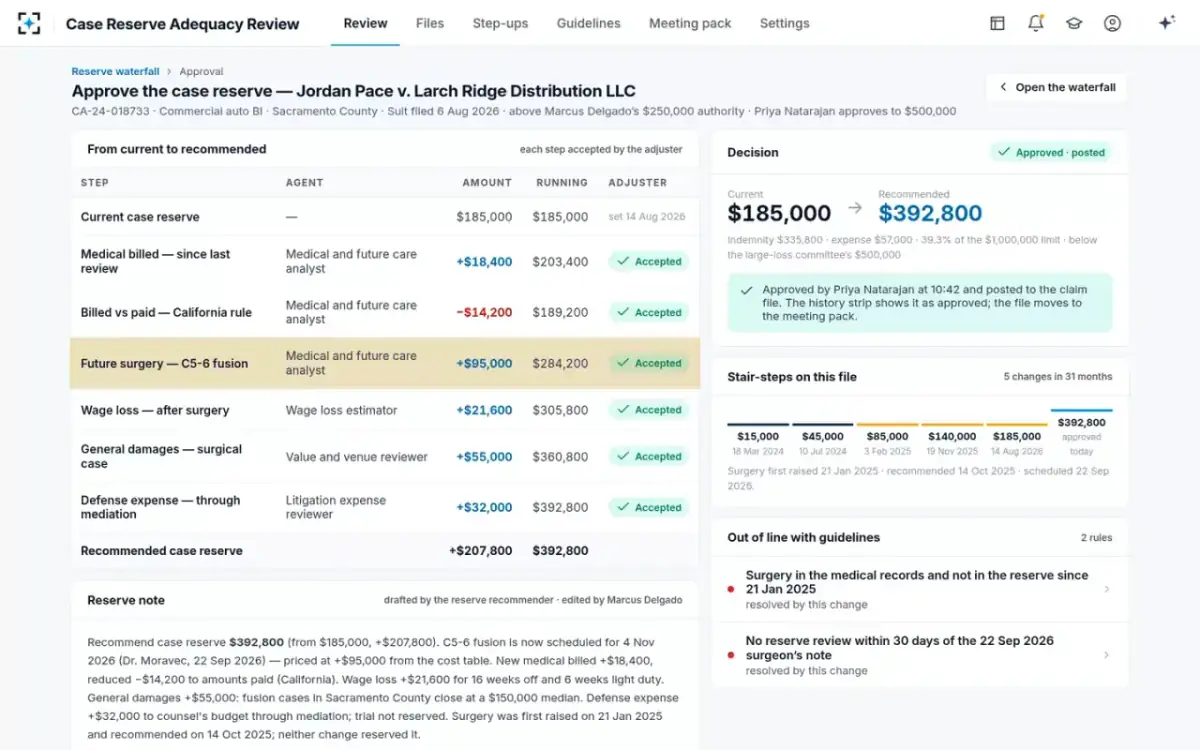Viewport: 1200px width, 750px height.
Task: Click the 5 changes in 31 months label
Action: pyautogui.click(x=1058, y=377)
